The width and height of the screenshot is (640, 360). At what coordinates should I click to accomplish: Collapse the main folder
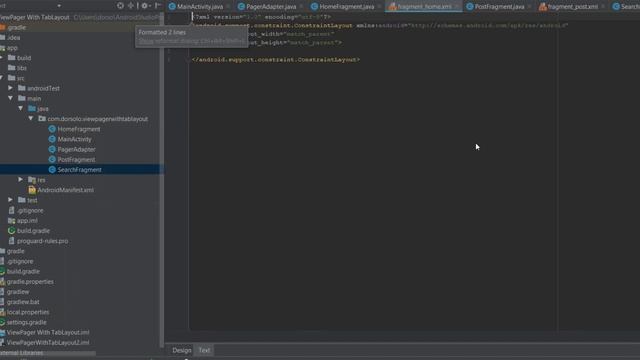(x=10, y=98)
